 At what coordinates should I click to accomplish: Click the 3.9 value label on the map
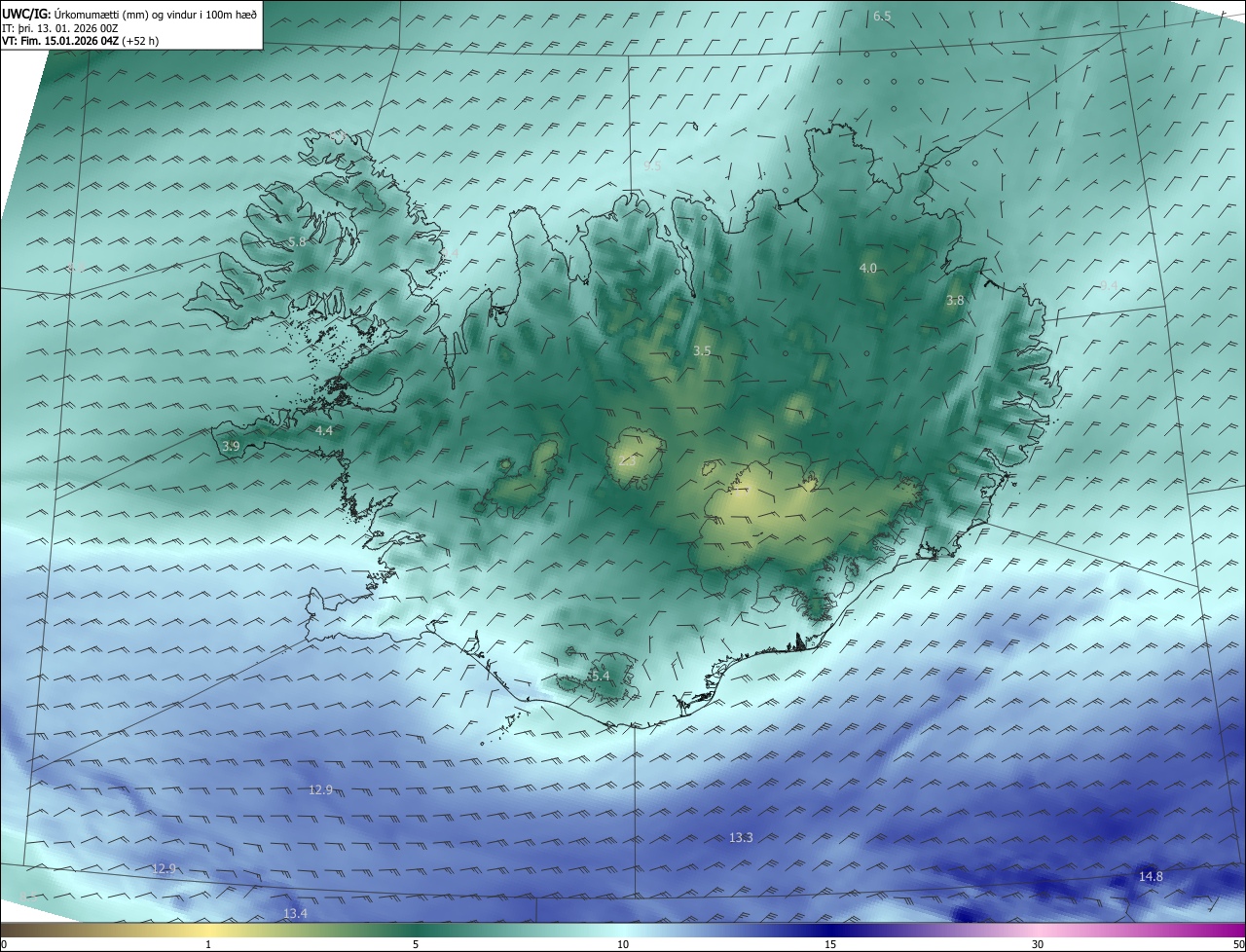(x=231, y=446)
